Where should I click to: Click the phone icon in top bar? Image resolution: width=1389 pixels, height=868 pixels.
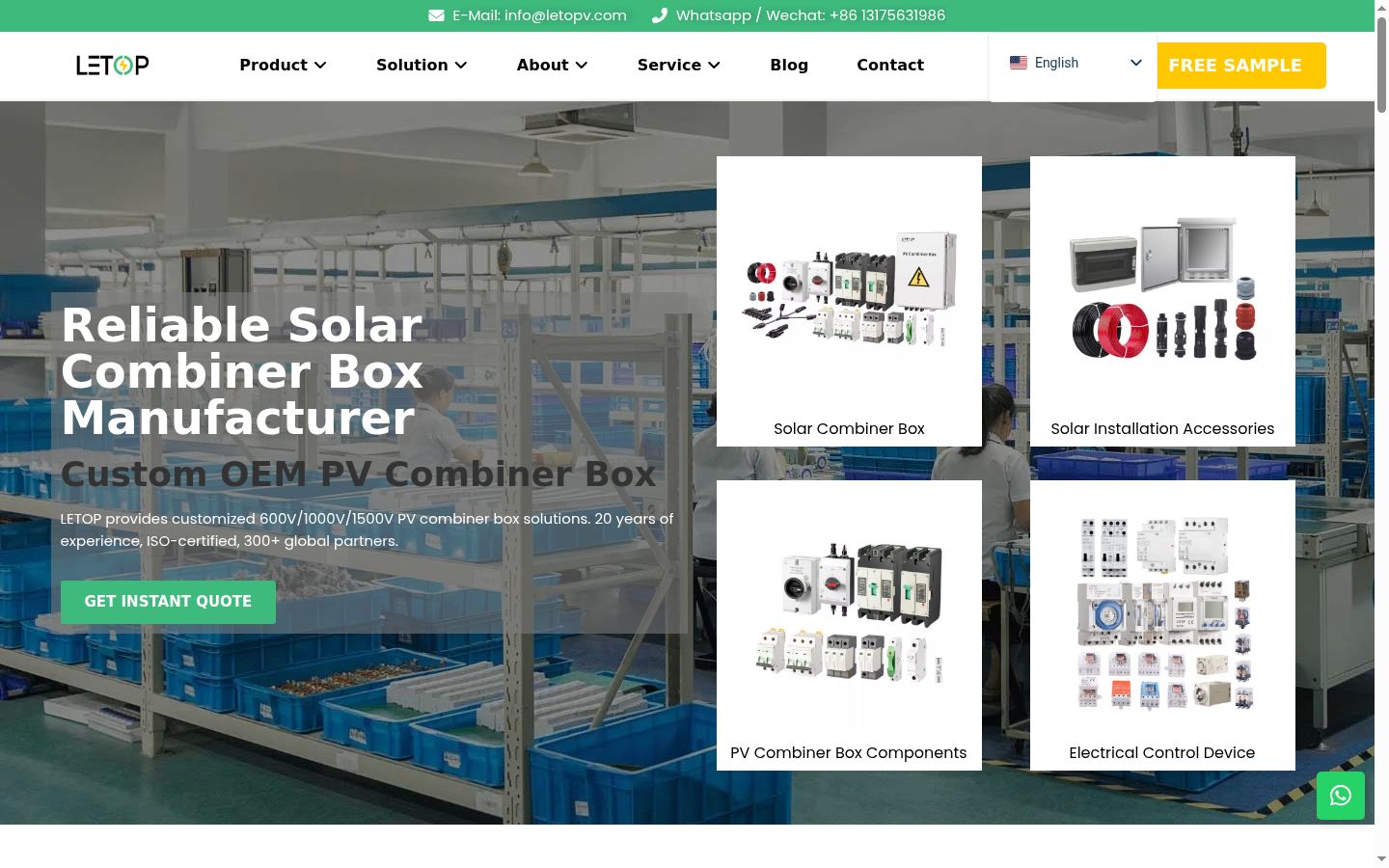coord(660,15)
